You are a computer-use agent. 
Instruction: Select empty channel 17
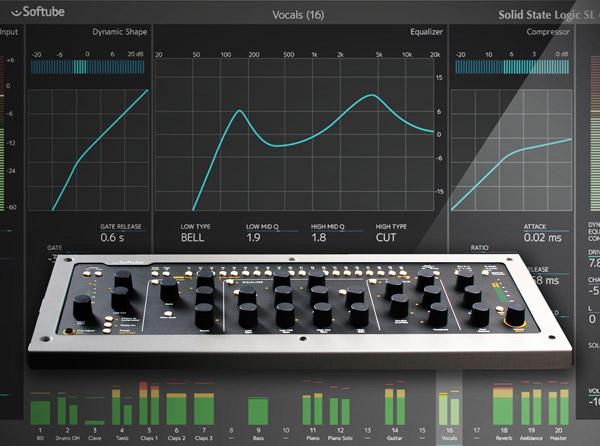(x=477, y=434)
